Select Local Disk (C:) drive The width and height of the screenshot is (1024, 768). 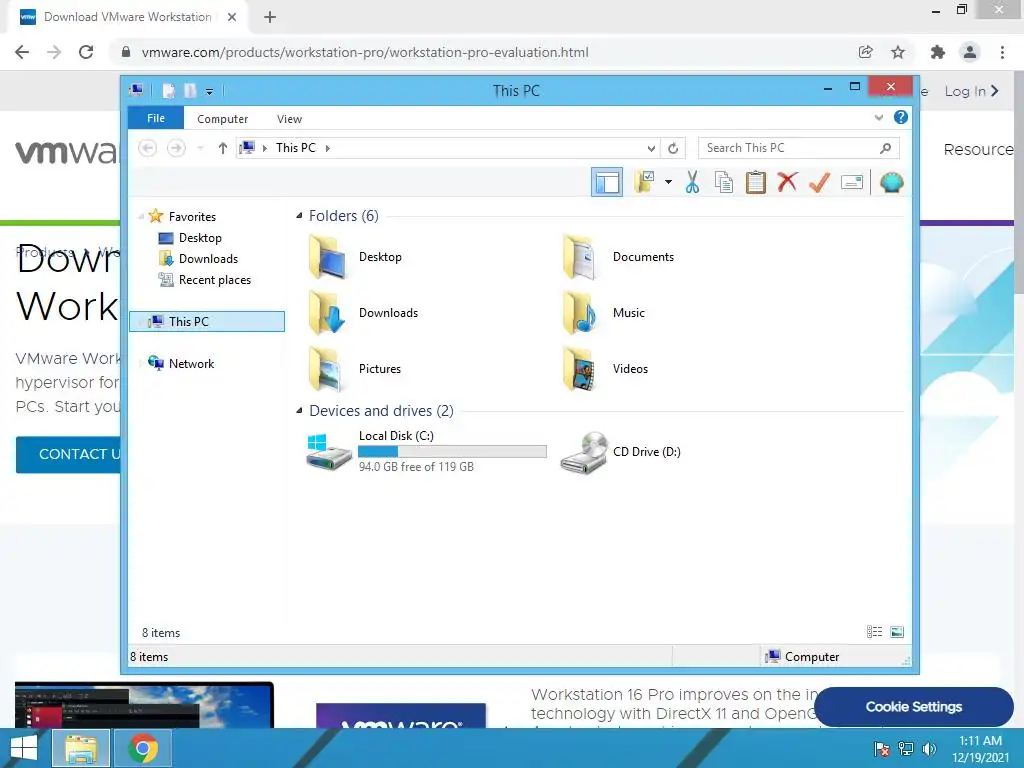(426, 451)
